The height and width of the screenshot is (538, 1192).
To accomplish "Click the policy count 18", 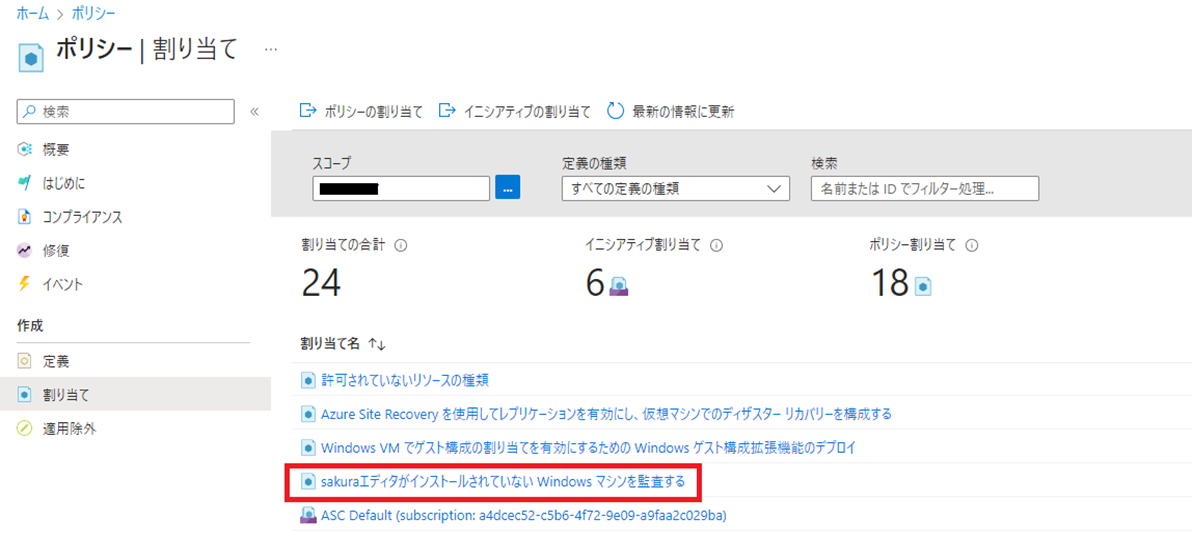I will point(890,283).
